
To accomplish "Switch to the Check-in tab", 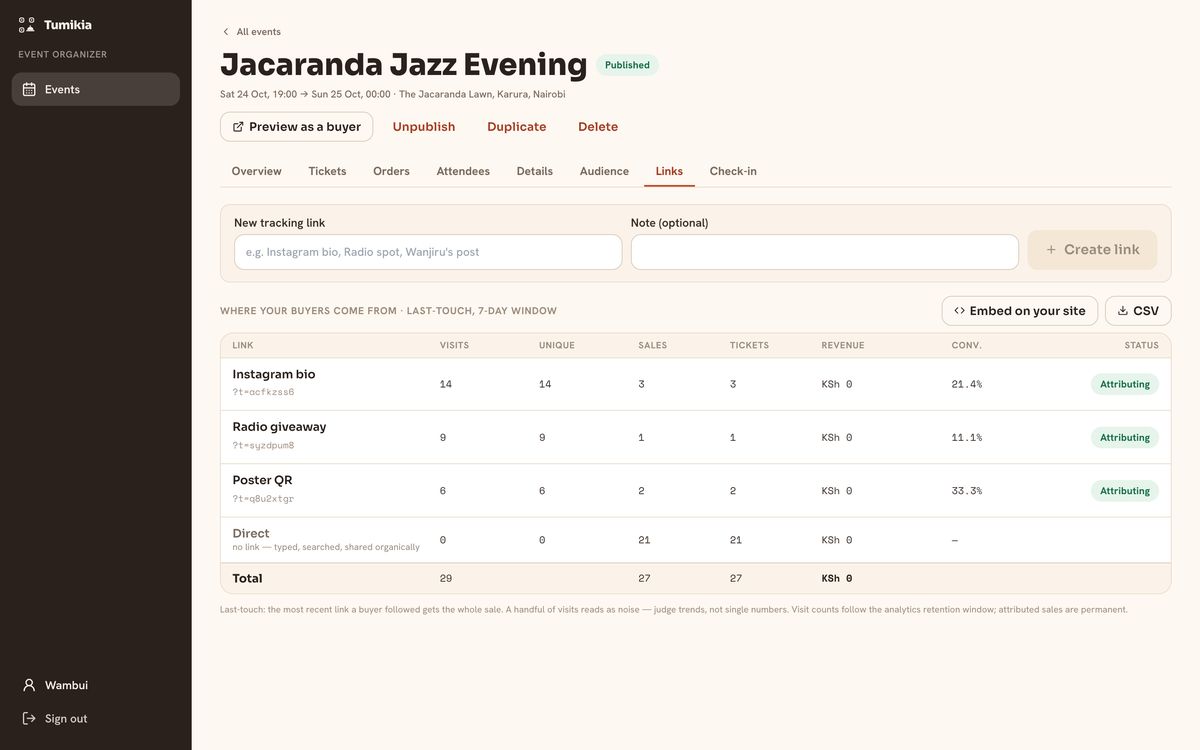I will coord(733,171).
